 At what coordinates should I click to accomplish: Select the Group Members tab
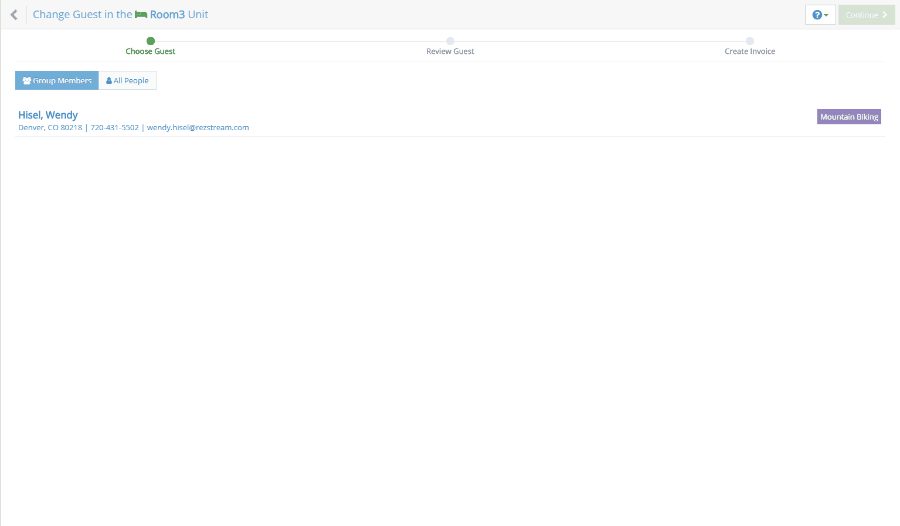[x=57, y=81]
